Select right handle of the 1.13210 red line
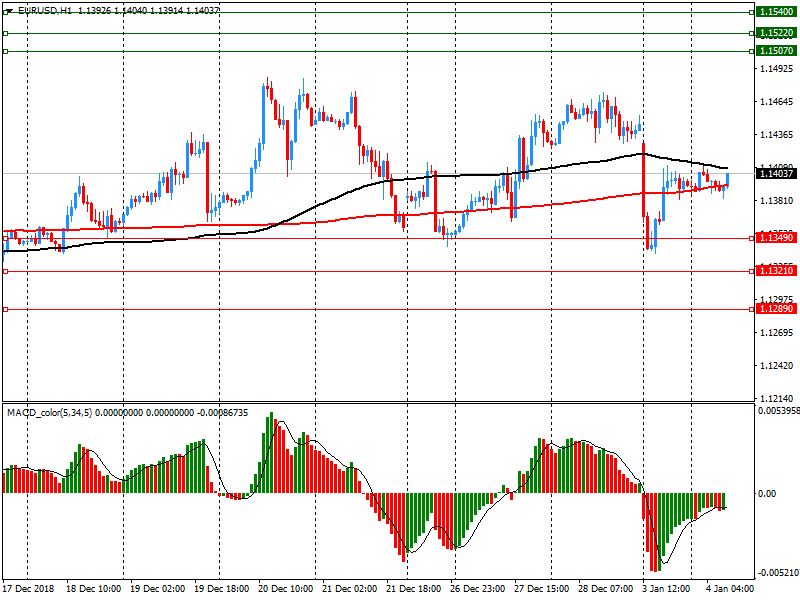The width and height of the screenshot is (800, 600). [x=752, y=271]
